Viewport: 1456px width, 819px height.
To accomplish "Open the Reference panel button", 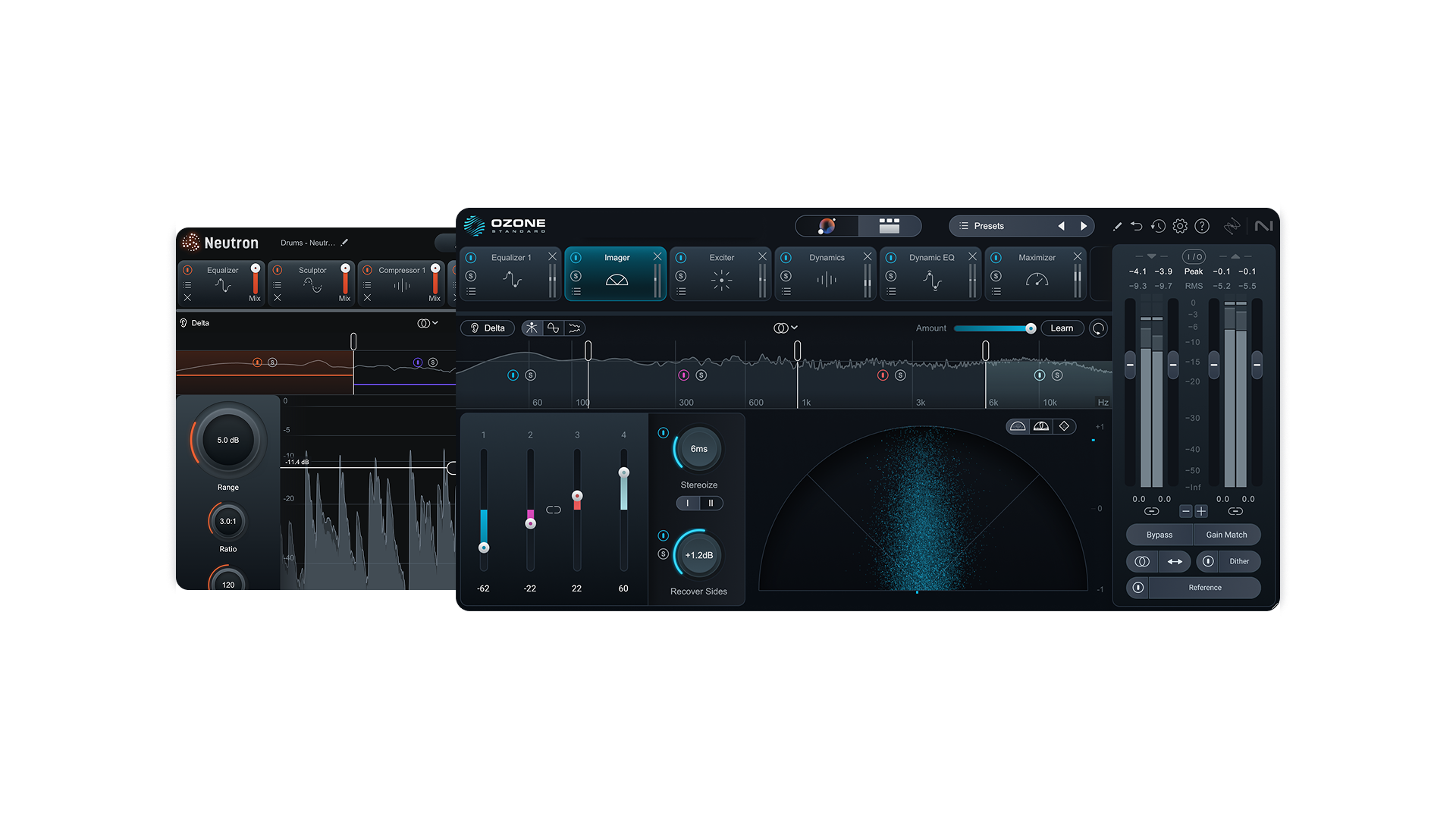I will tap(1205, 588).
